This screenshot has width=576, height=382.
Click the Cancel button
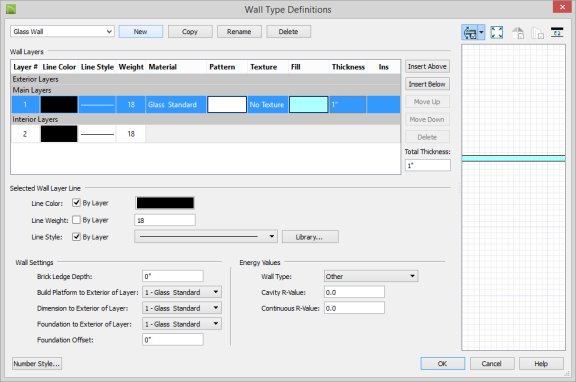pyautogui.click(x=492, y=364)
